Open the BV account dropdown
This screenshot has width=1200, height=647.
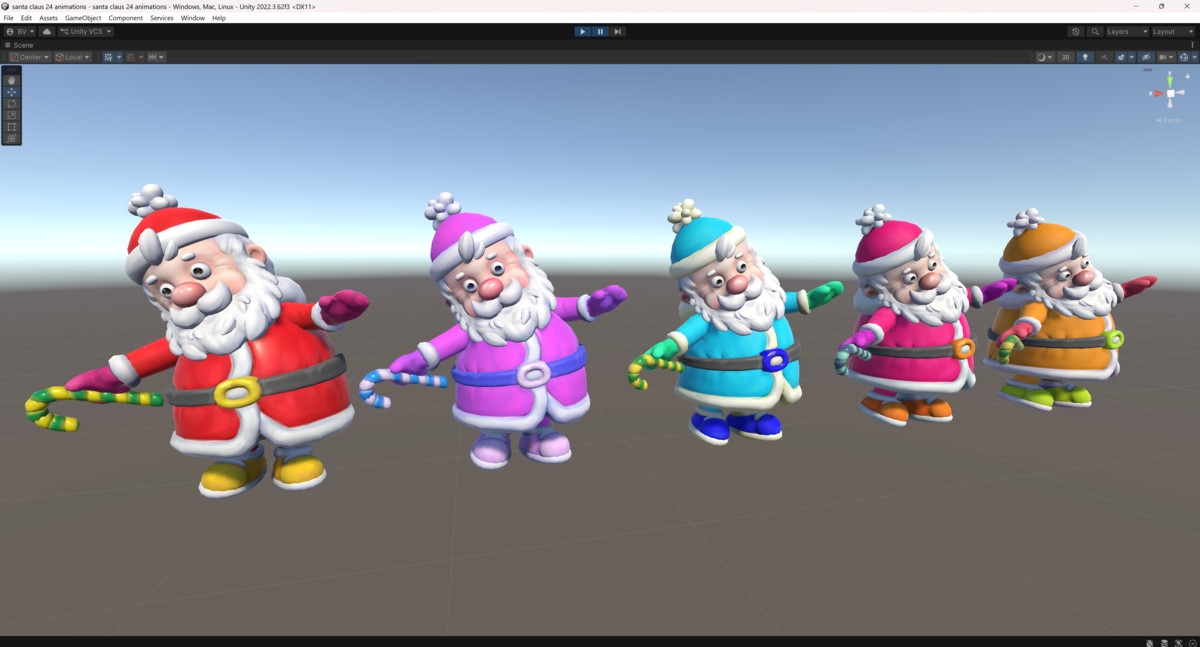pos(20,31)
